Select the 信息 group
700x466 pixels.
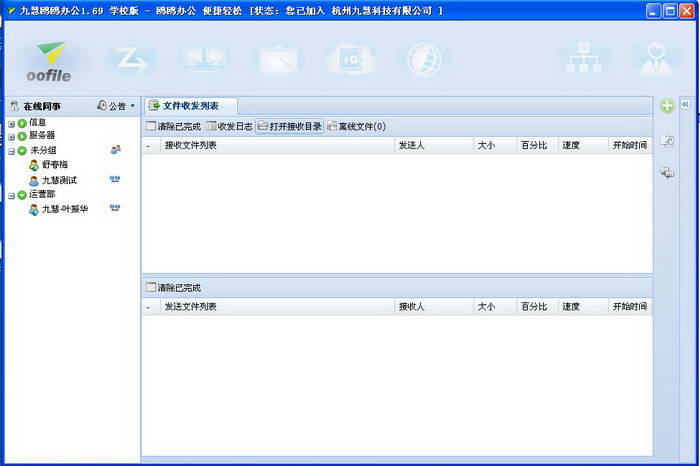(38, 123)
